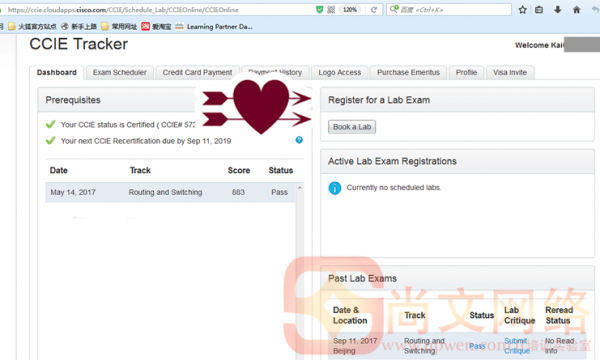Go to the browser home icon
The height and width of the screenshot is (360, 600).
click(576, 10)
